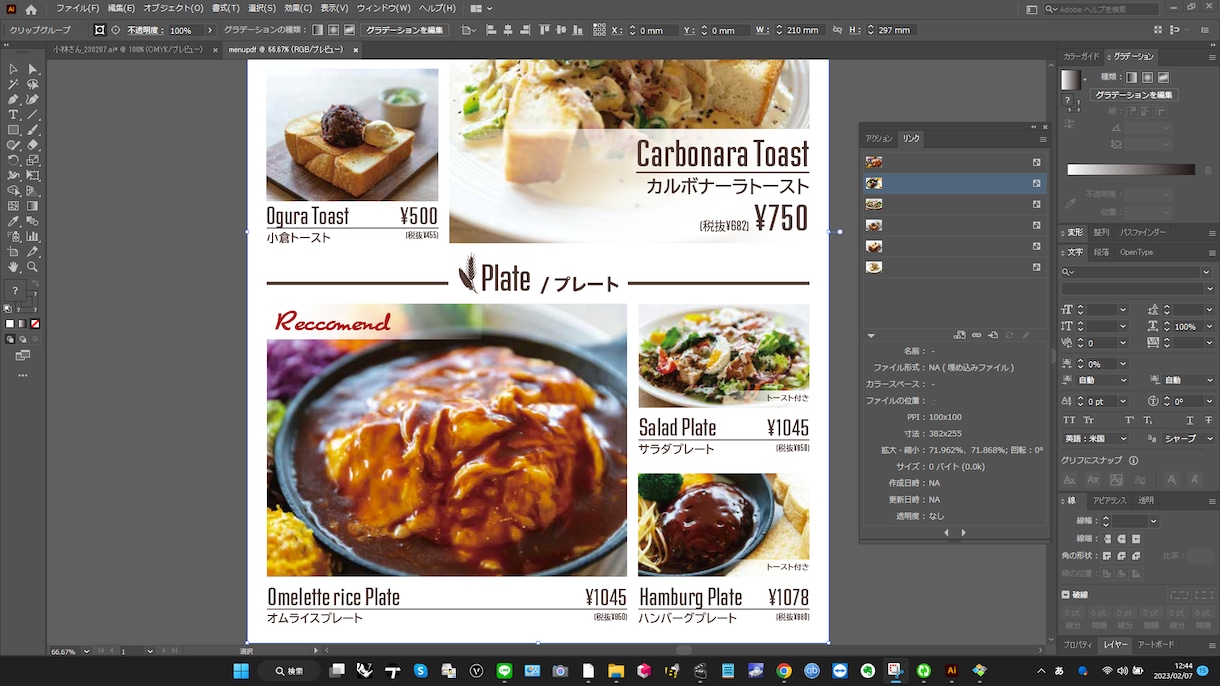Choose radial gradient type in Gradient panel
This screenshot has width=1220, height=686.
pyautogui.click(x=1146, y=76)
